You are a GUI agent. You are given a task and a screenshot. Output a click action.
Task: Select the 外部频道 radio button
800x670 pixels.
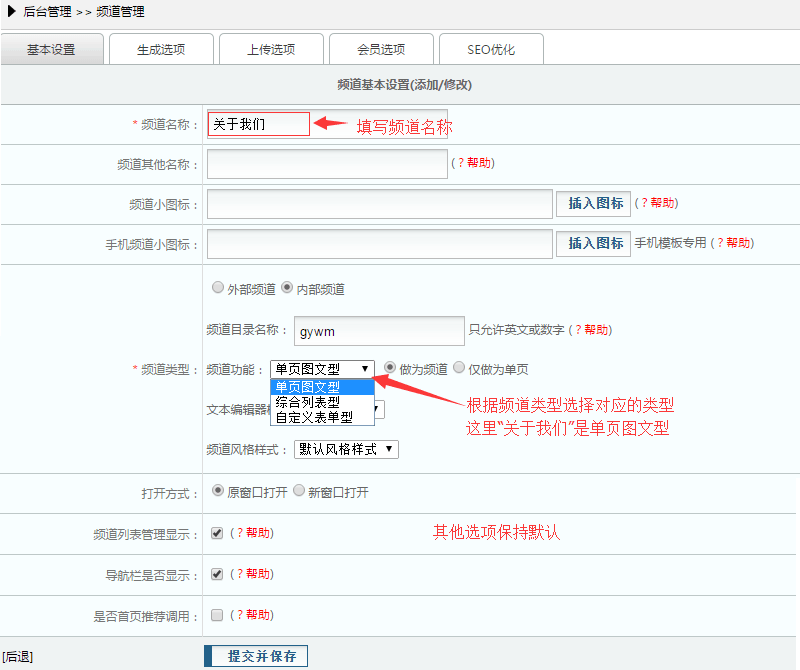[218, 288]
